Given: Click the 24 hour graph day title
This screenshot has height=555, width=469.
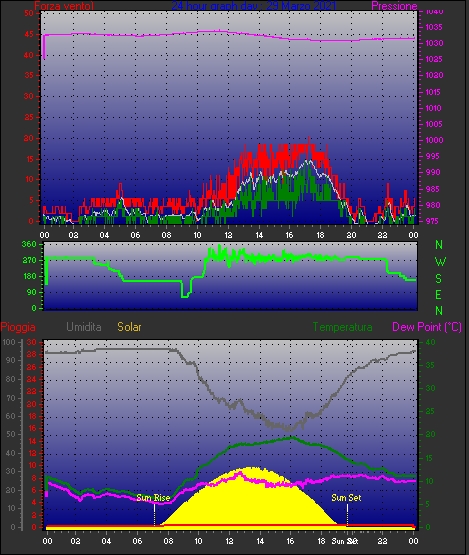Looking at the screenshot, I should pos(254,6).
